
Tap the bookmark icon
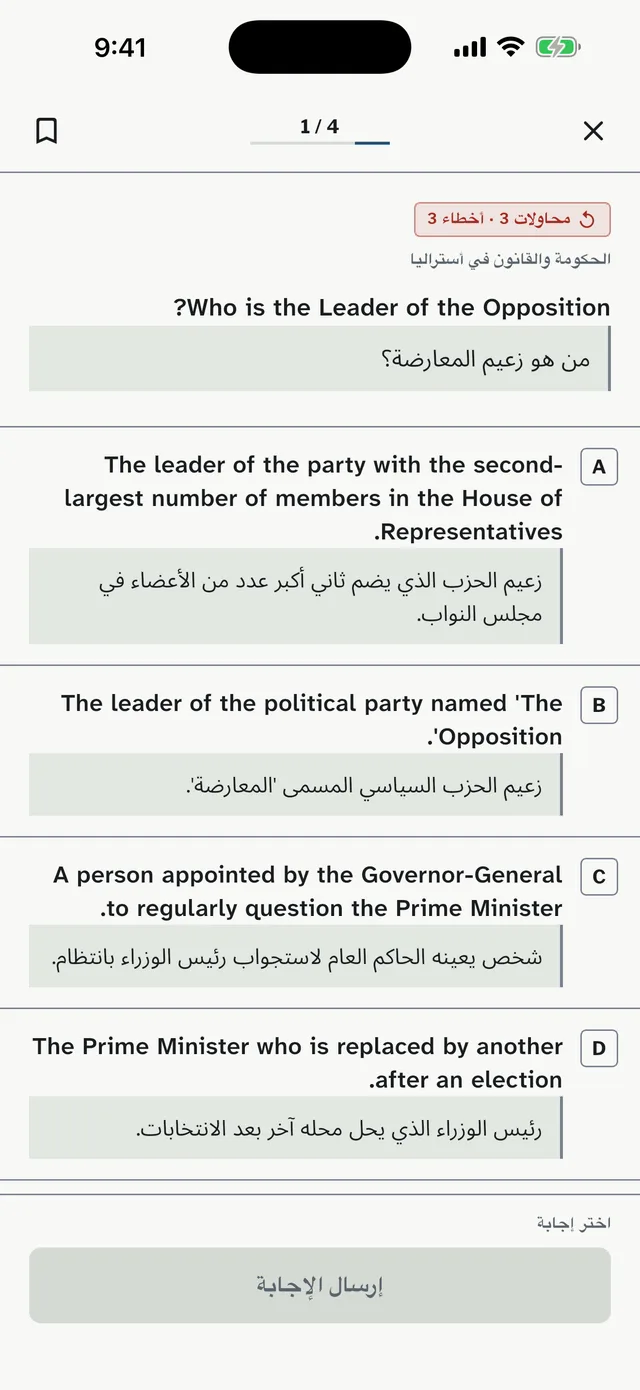coord(46,131)
